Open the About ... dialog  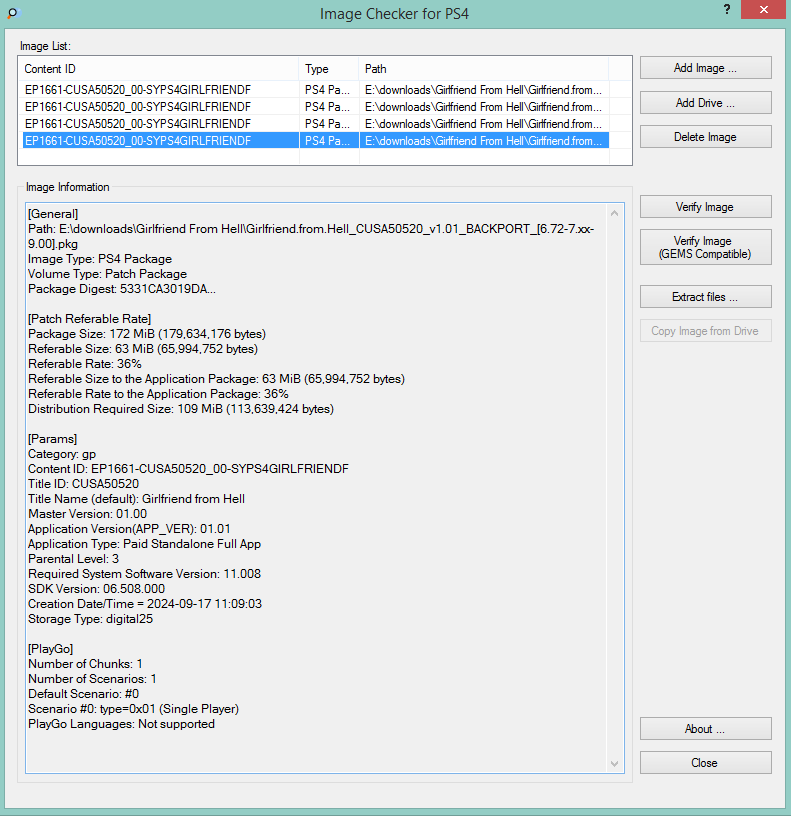pos(705,729)
